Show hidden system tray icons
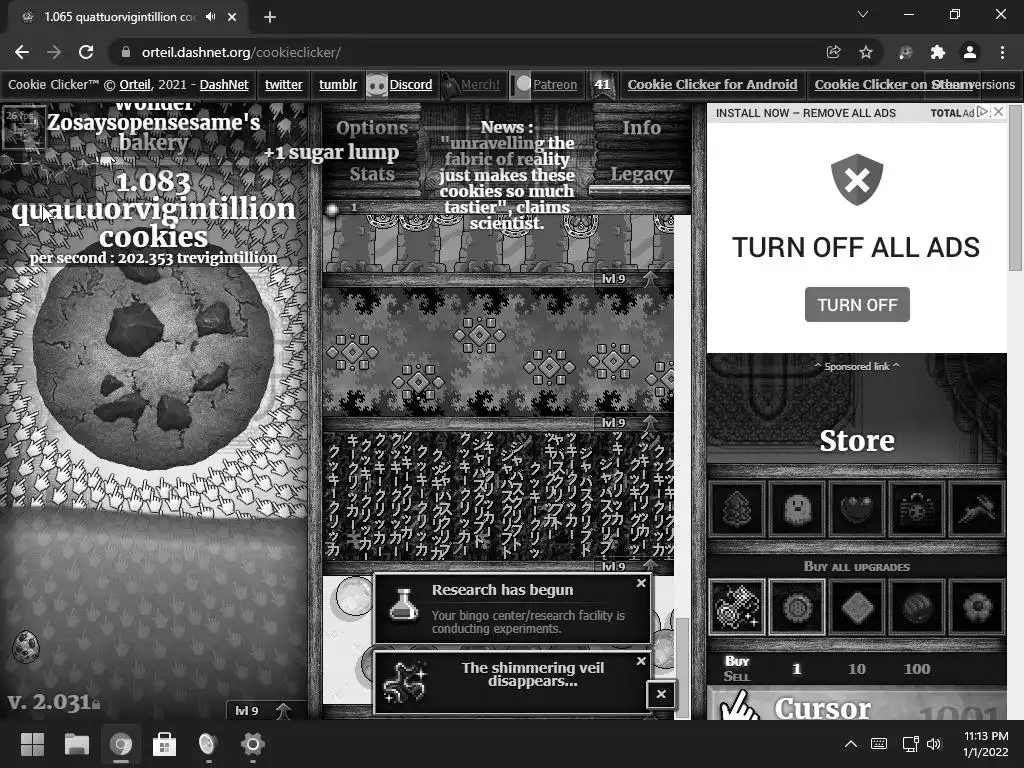The height and width of the screenshot is (768, 1024). [851, 744]
